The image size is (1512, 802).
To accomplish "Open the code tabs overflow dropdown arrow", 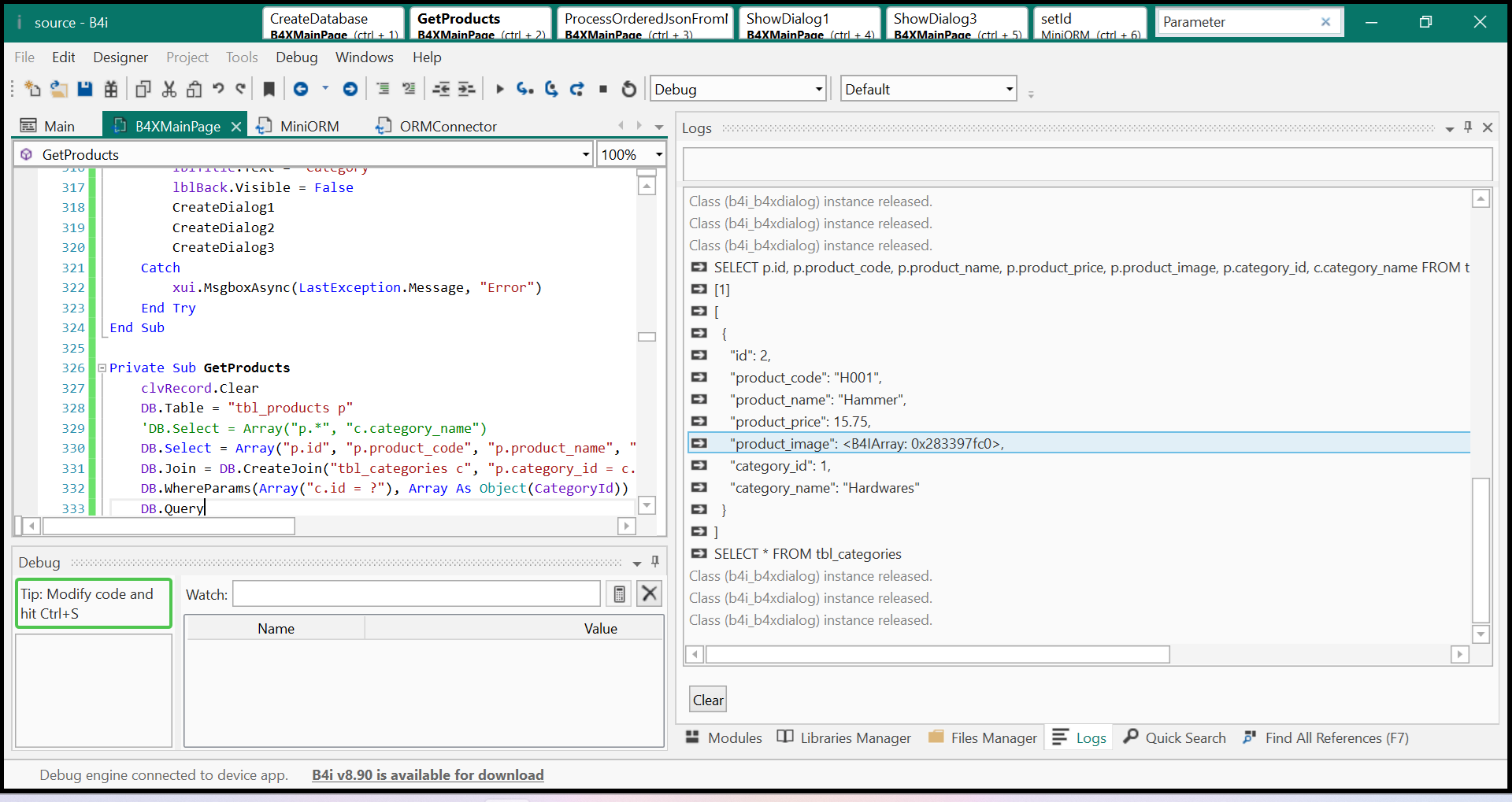I will coord(659,127).
